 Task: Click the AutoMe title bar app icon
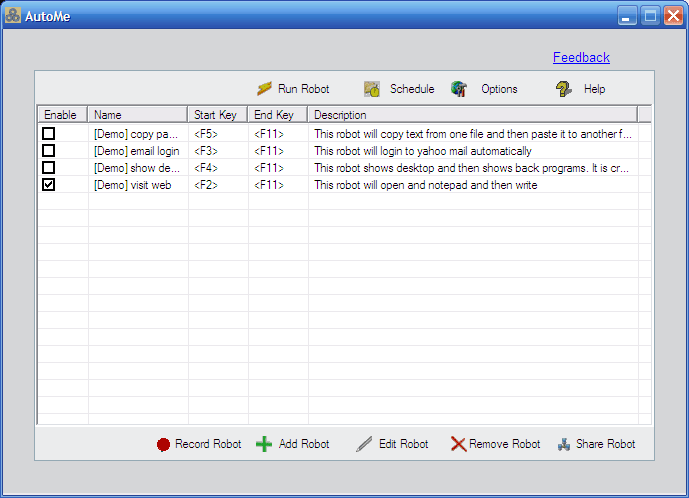pos(13,16)
